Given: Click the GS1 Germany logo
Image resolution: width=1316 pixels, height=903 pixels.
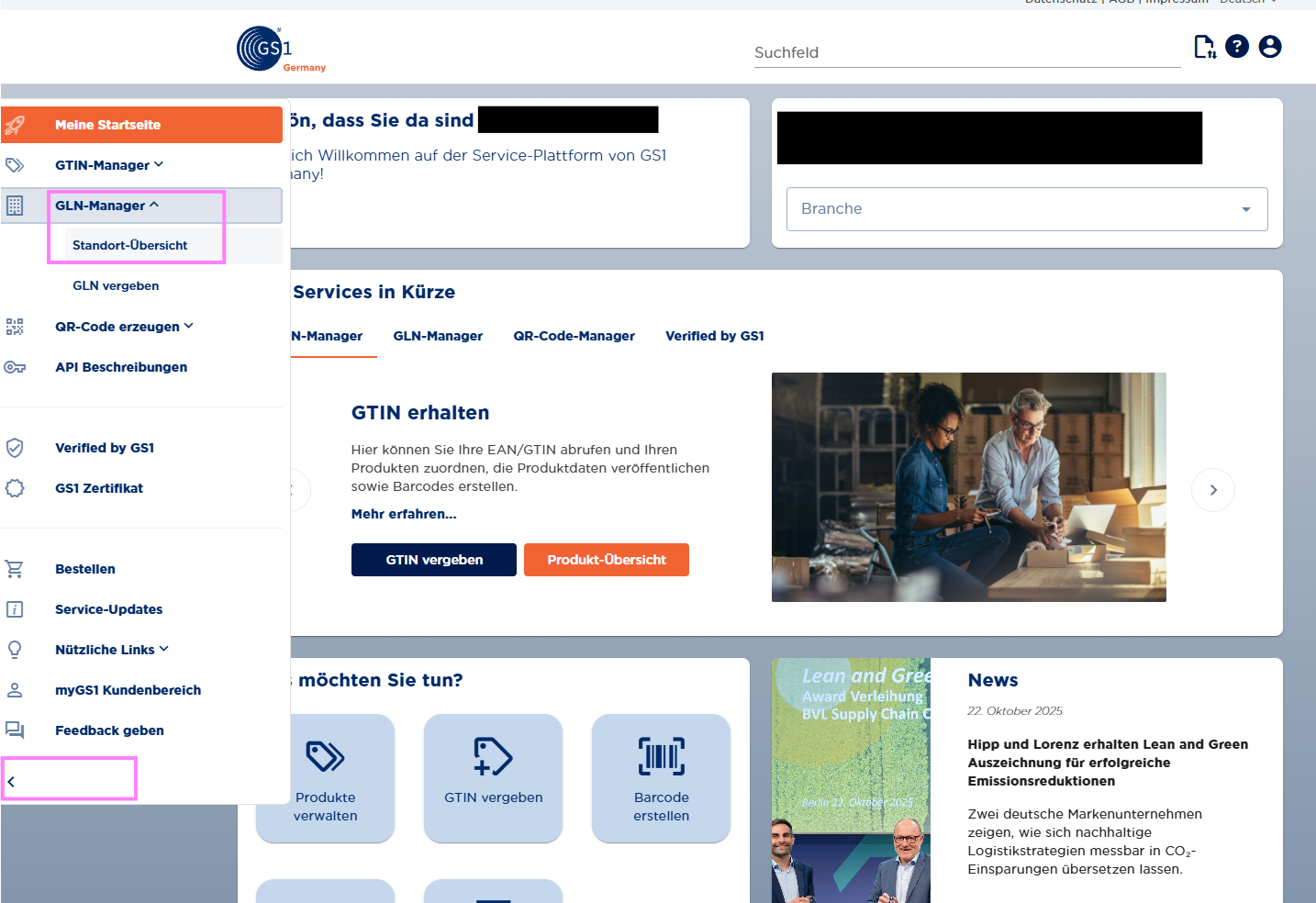Looking at the screenshot, I should [281, 50].
